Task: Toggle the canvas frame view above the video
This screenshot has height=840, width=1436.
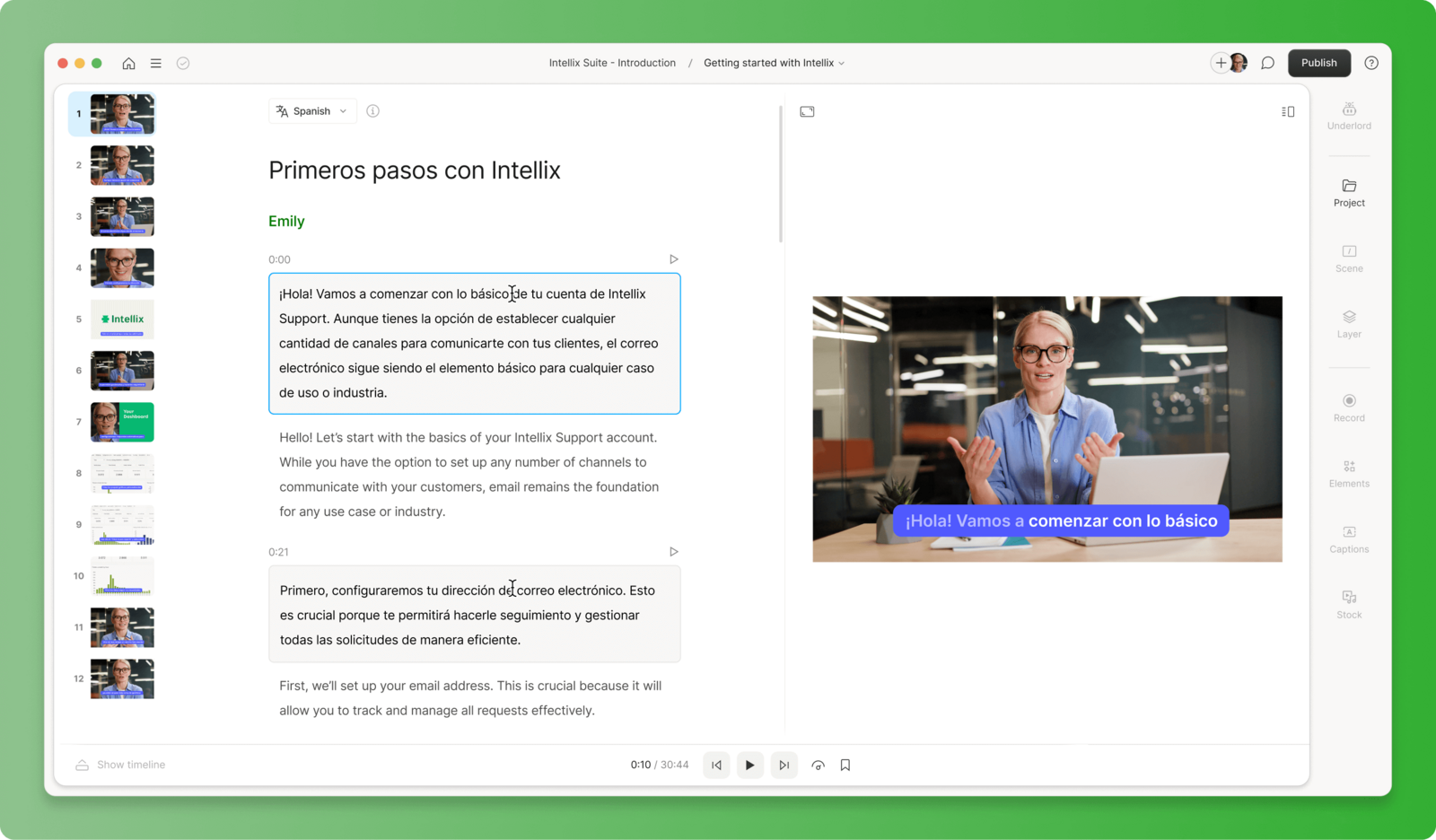Action: point(807,111)
